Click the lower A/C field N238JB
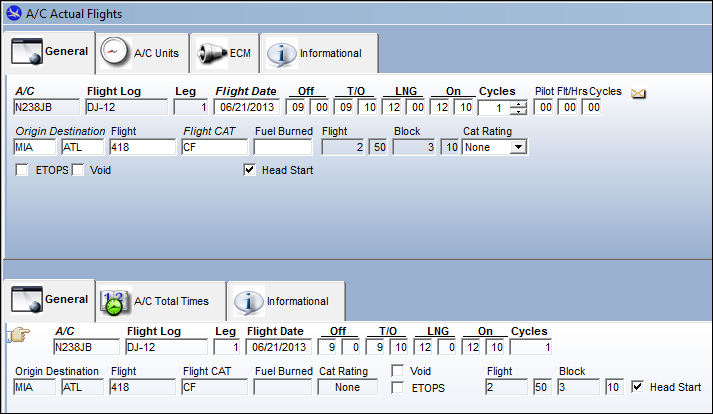The width and height of the screenshot is (713, 414). [x=86, y=347]
